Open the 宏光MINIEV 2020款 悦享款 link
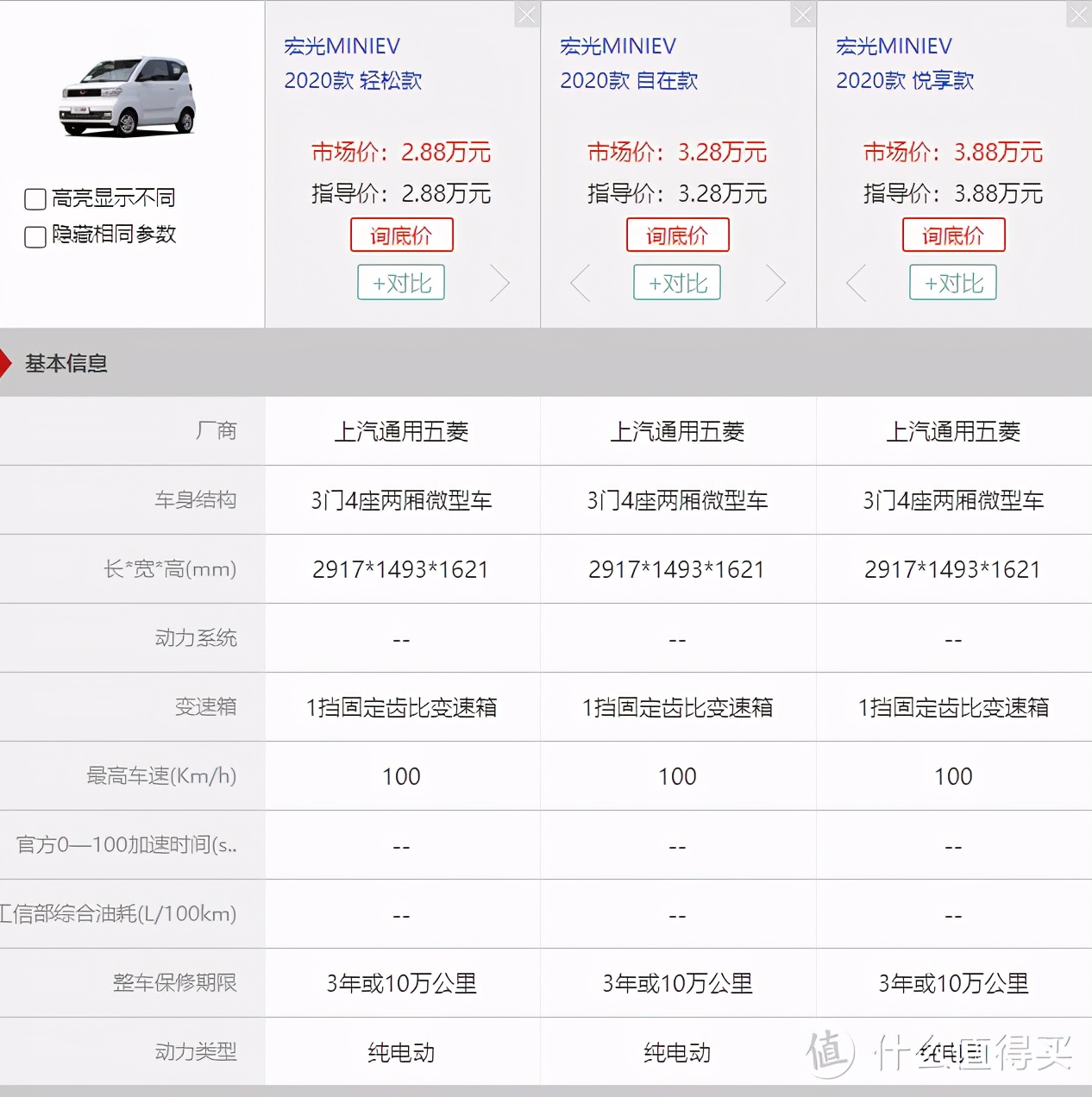The width and height of the screenshot is (1092, 1097). [x=905, y=63]
